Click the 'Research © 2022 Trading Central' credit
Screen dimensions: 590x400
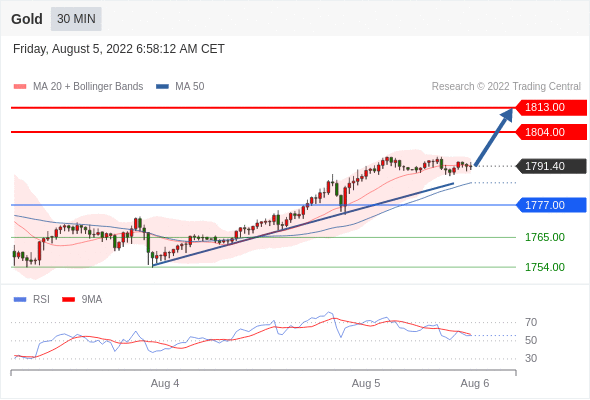coord(506,87)
